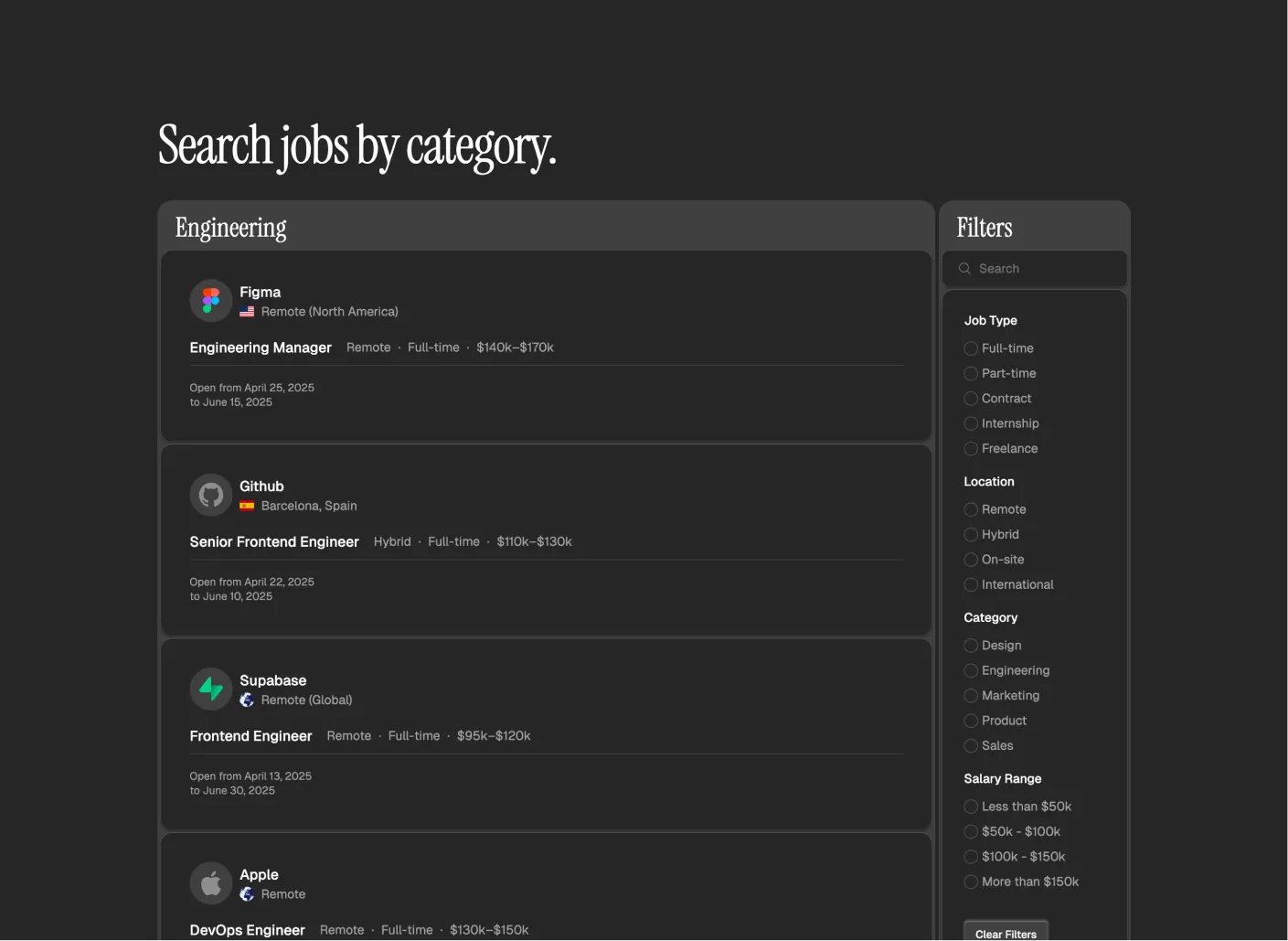
Task: Click the $95k–$120k salary text
Action: click(x=494, y=736)
